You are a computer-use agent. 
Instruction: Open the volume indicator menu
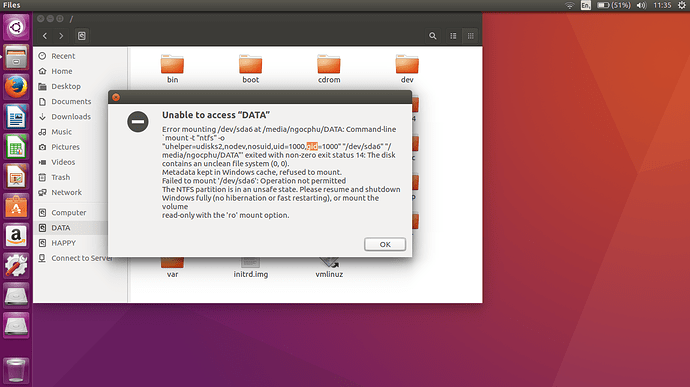pyautogui.click(x=641, y=5)
